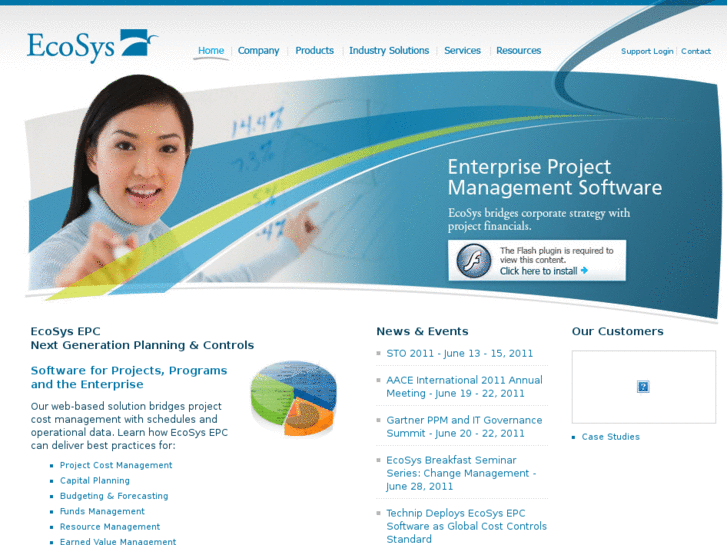Click the broken image placeholder in Our Customers

coord(643,386)
